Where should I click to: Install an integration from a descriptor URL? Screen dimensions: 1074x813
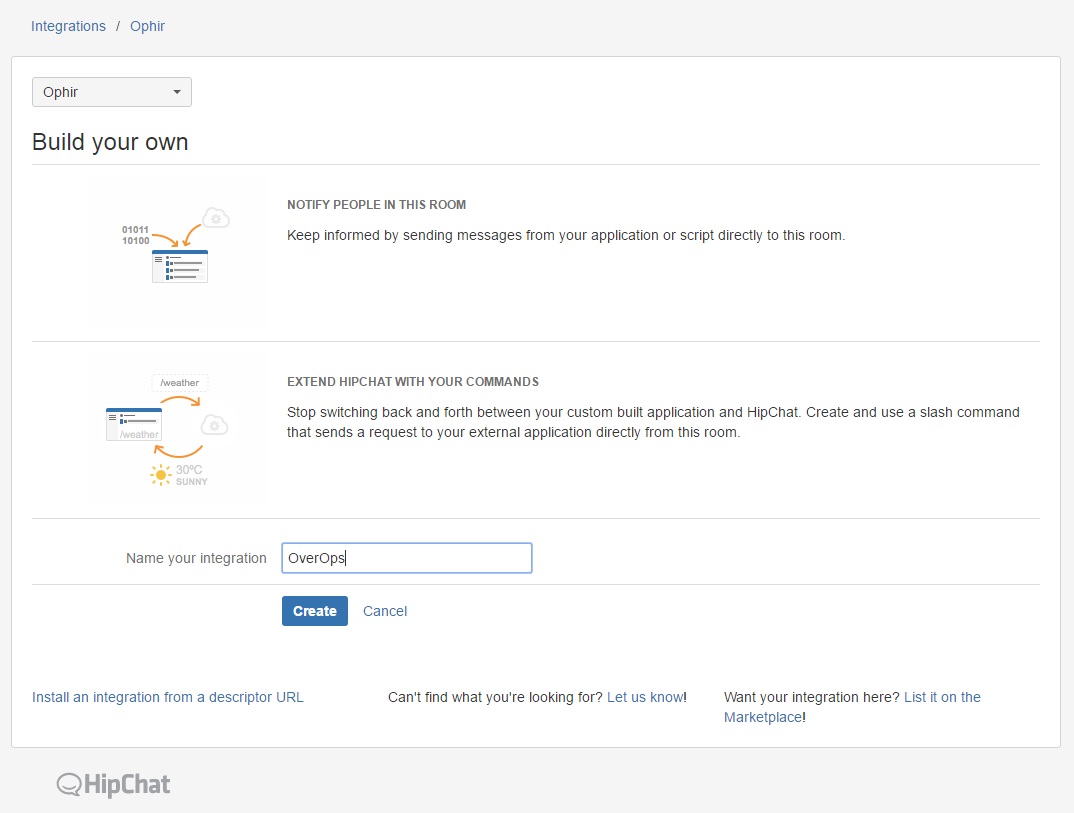click(x=168, y=697)
